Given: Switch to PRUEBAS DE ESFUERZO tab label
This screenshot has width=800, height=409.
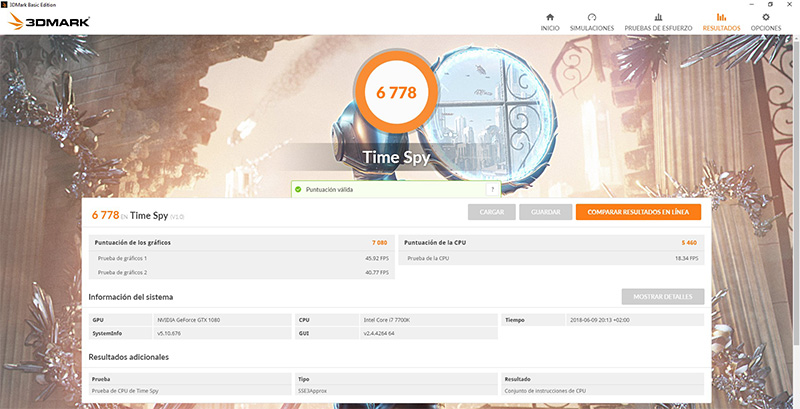Looking at the screenshot, I should click(x=658, y=29).
